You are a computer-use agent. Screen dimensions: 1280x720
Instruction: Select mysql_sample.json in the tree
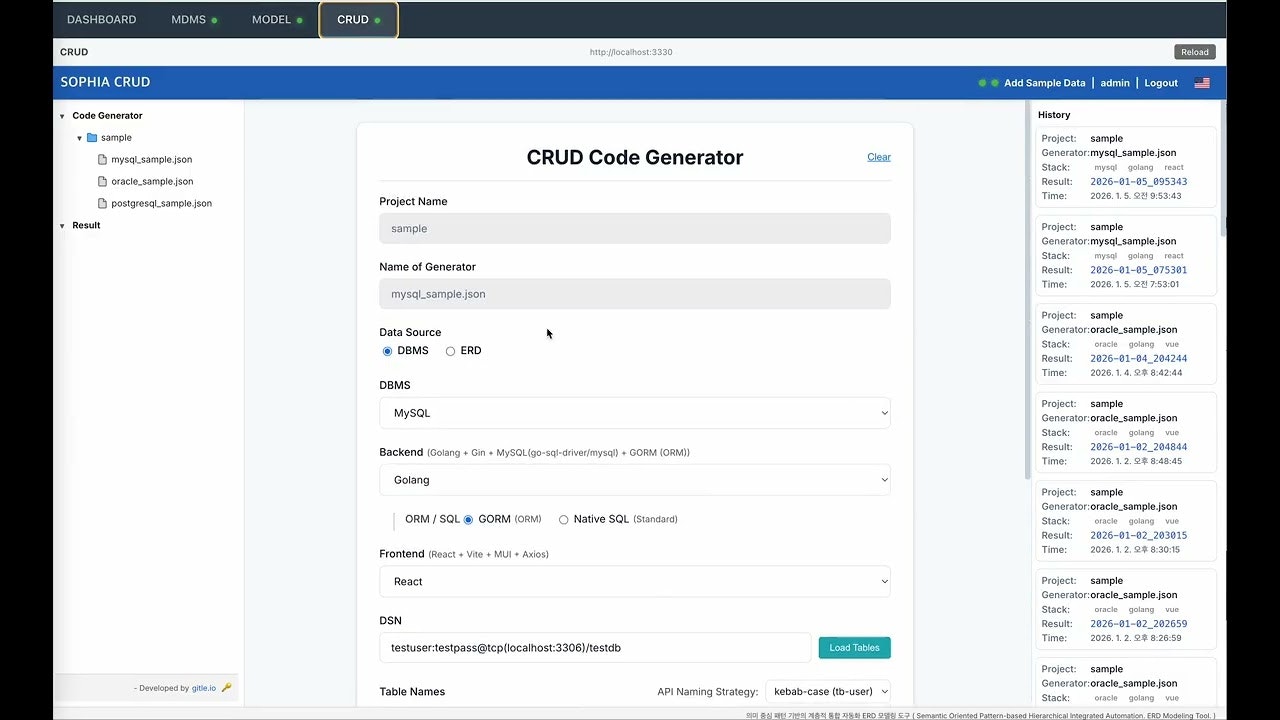[152, 160]
